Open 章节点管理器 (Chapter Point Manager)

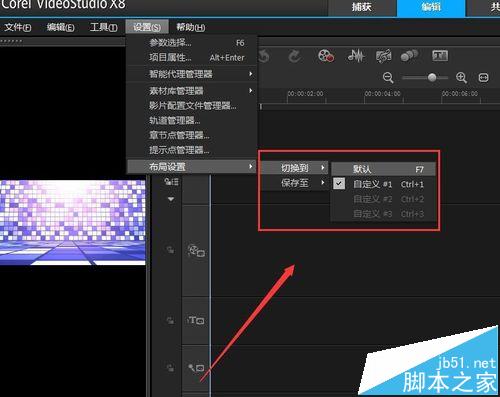click(192, 135)
